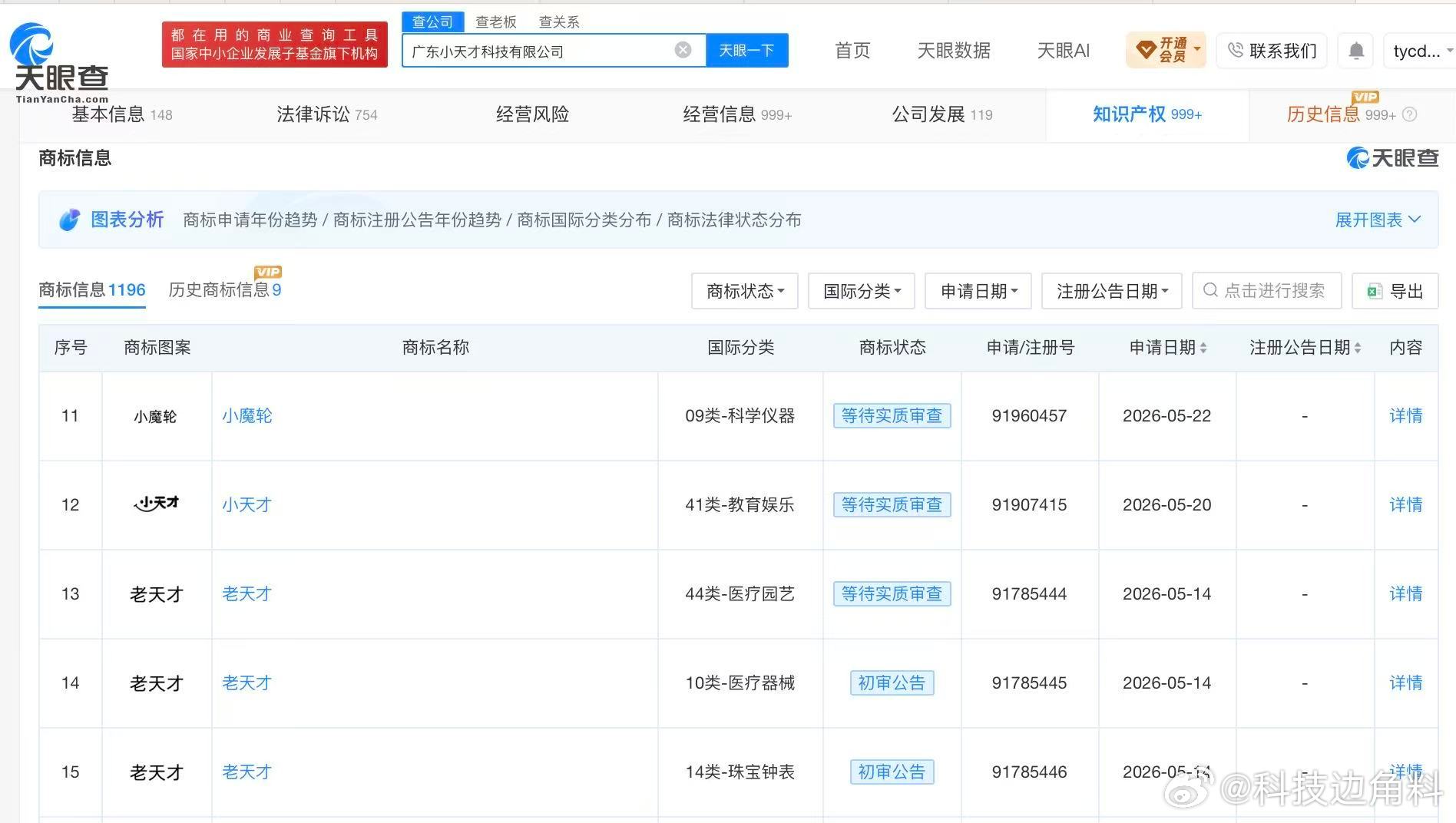Click the 天眼一下 search button
This screenshot has width=1456, height=823.
click(747, 51)
